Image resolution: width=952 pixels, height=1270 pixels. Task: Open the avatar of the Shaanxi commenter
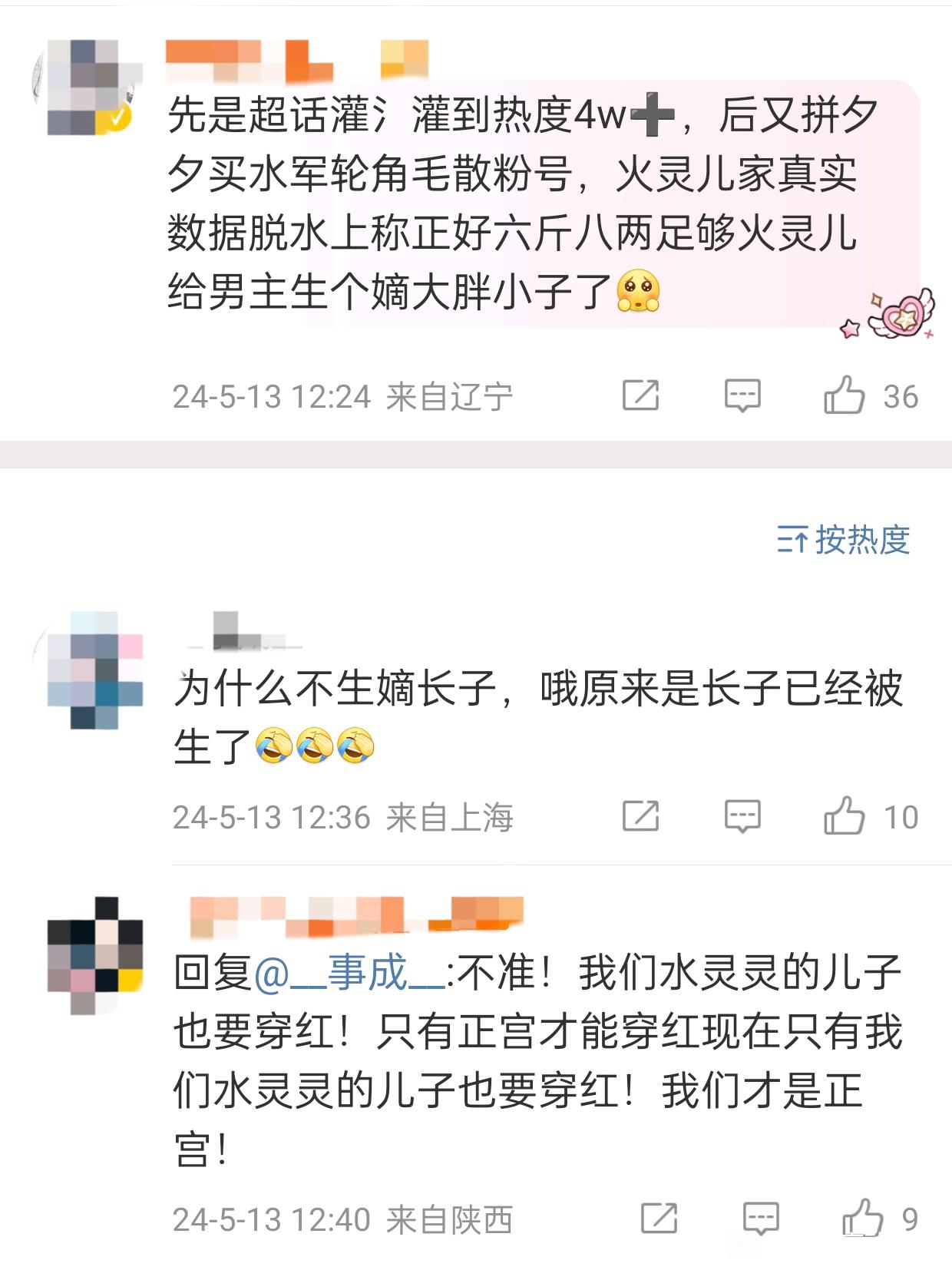click(x=95, y=955)
